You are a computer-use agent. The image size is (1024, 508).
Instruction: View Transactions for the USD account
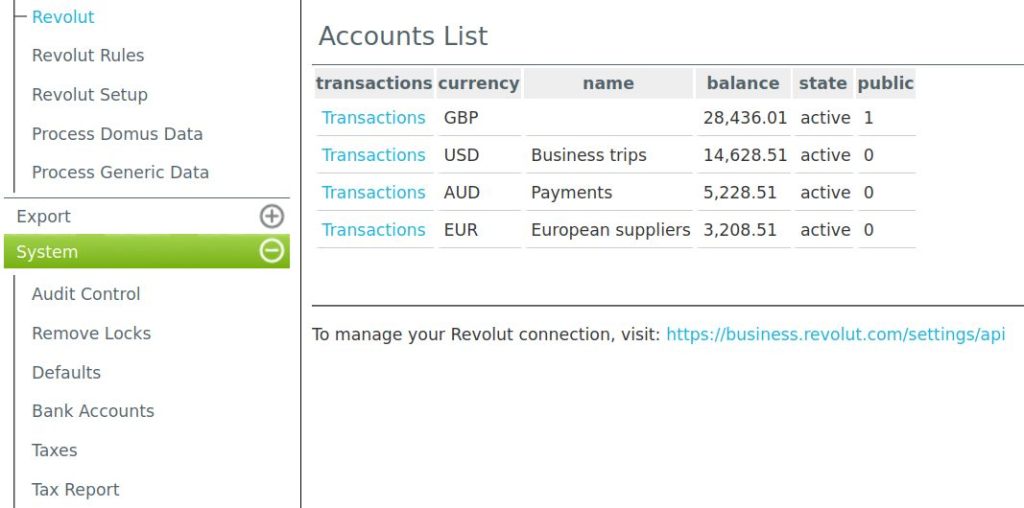(x=373, y=155)
